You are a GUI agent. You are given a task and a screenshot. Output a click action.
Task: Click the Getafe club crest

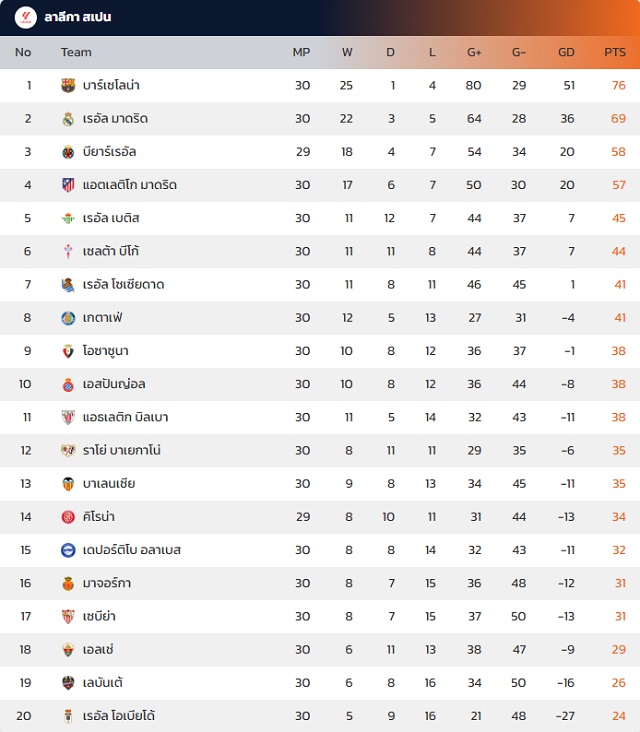(68, 318)
